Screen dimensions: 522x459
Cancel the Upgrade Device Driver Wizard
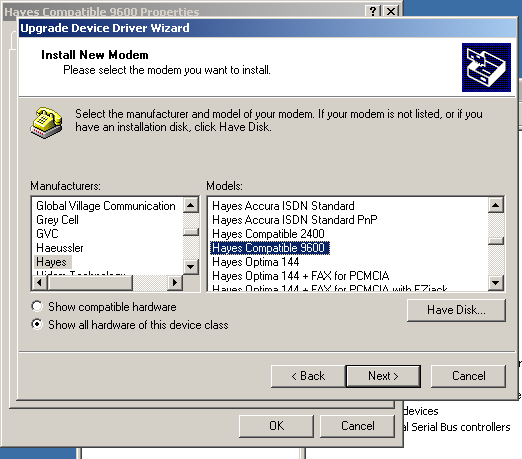pos(468,376)
